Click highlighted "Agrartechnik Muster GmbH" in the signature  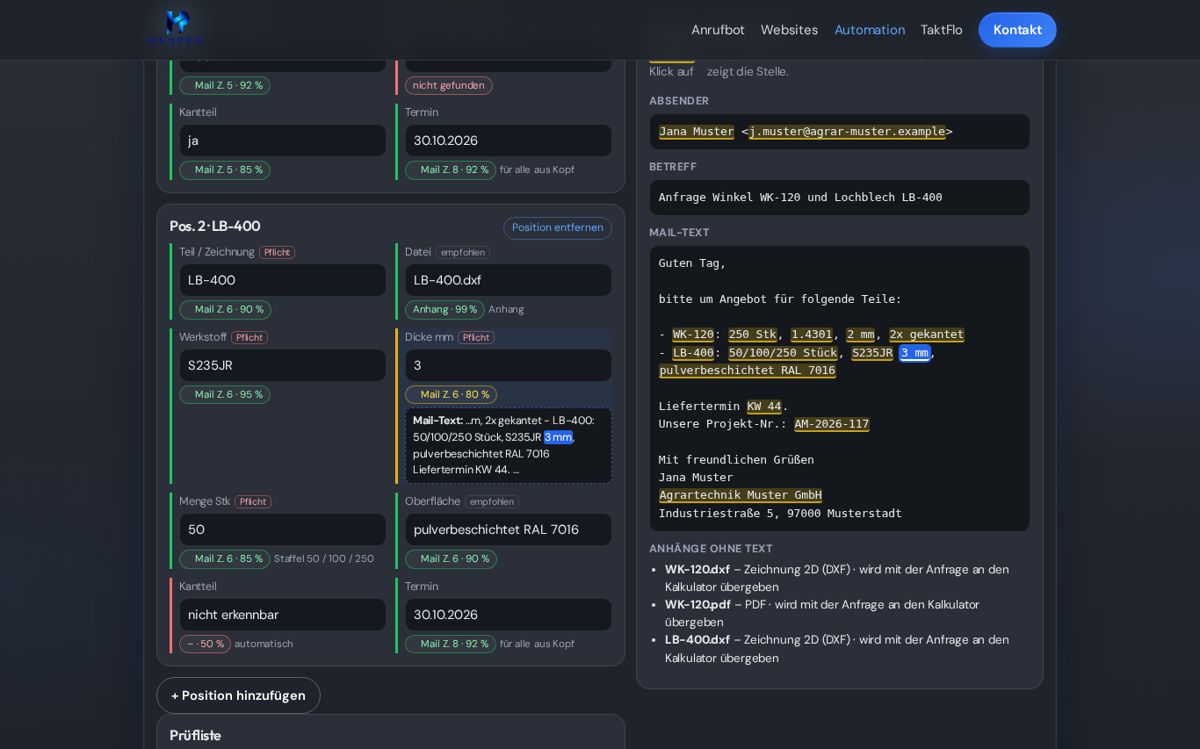pyautogui.click(x=740, y=495)
